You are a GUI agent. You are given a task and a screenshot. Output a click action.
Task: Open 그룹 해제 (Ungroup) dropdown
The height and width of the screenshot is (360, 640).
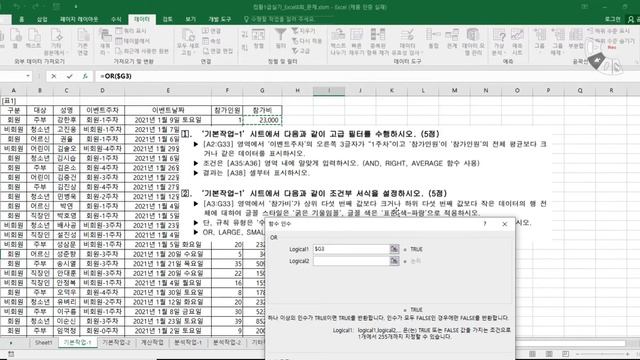click(558, 42)
